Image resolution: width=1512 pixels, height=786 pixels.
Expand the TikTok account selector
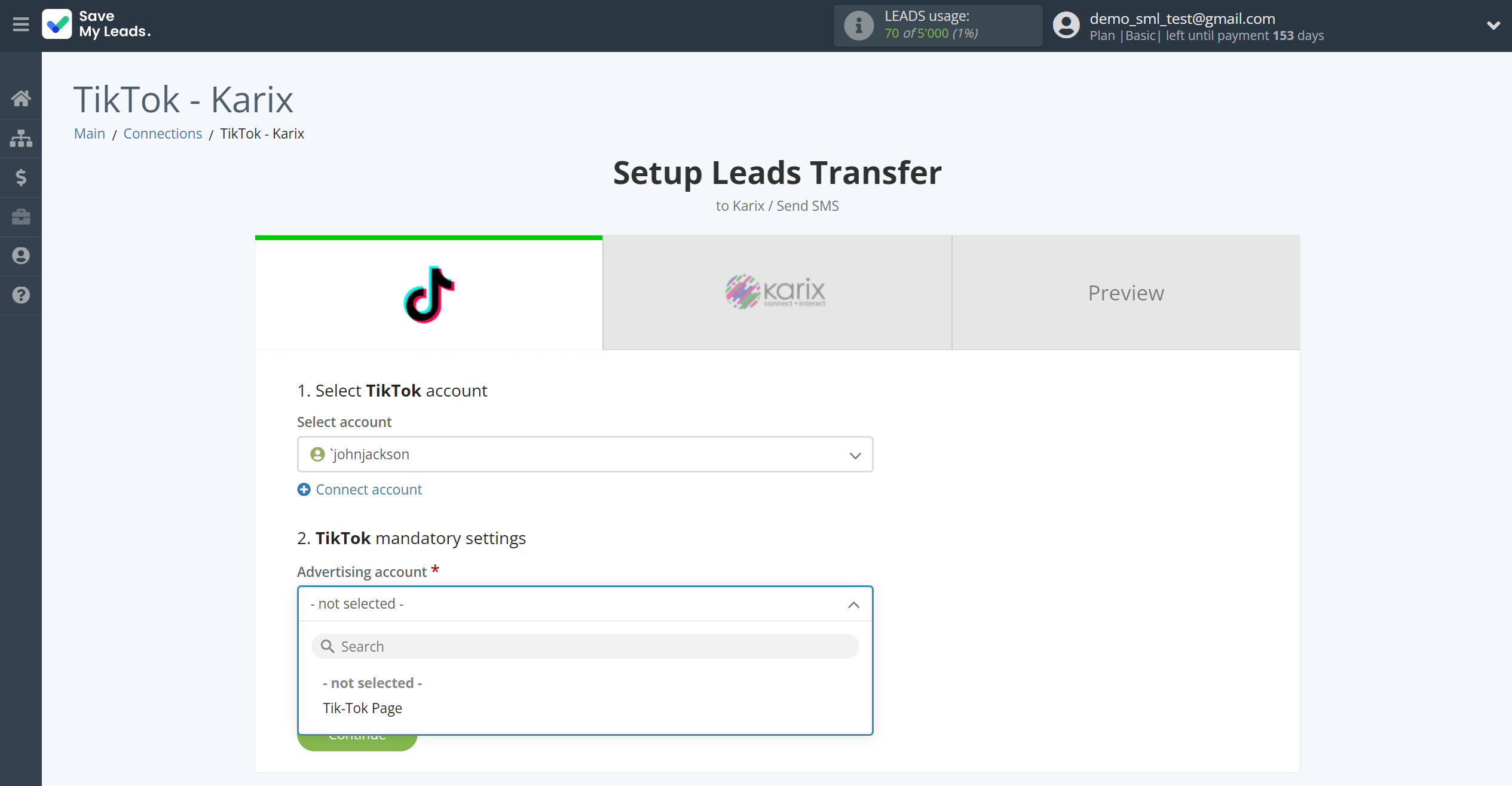pyautogui.click(x=585, y=454)
